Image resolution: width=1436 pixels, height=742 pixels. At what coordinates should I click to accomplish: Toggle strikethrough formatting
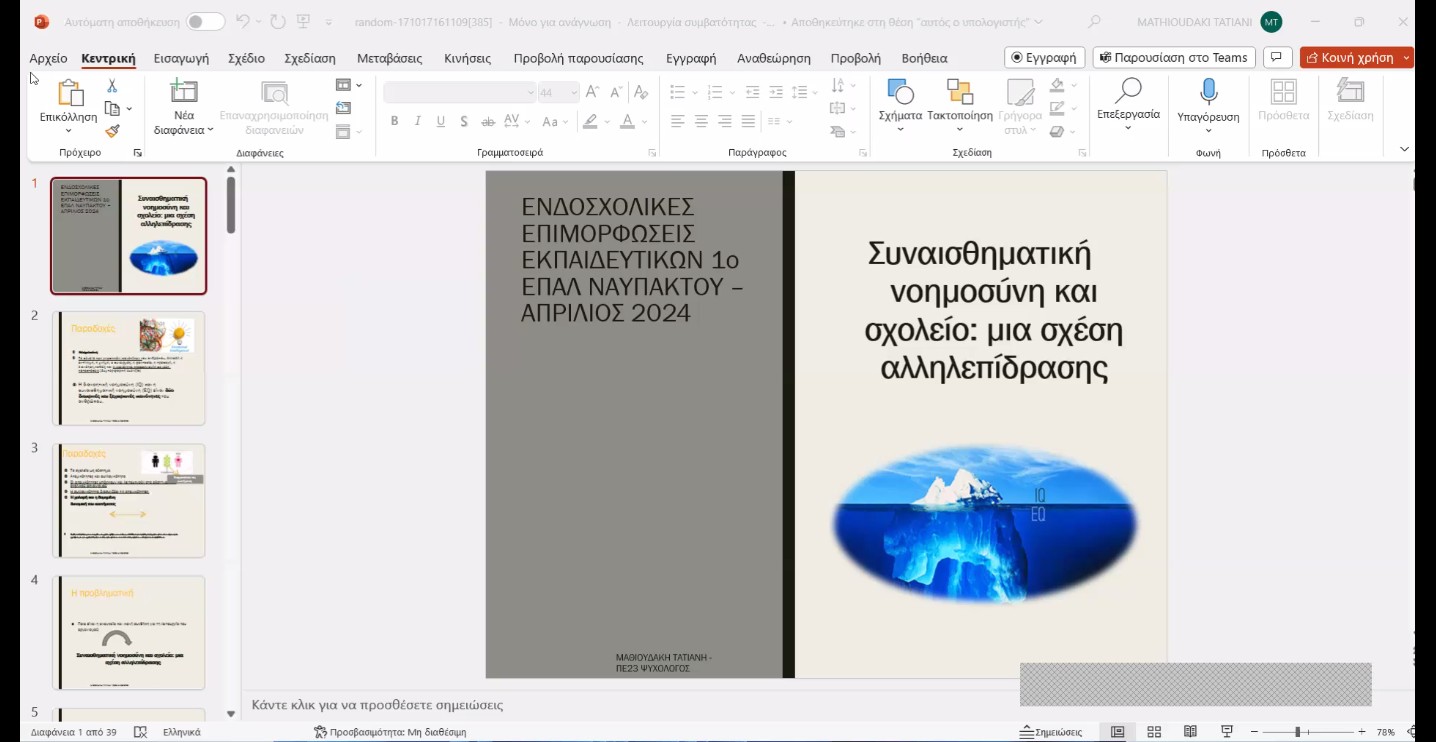[x=488, y=121]
